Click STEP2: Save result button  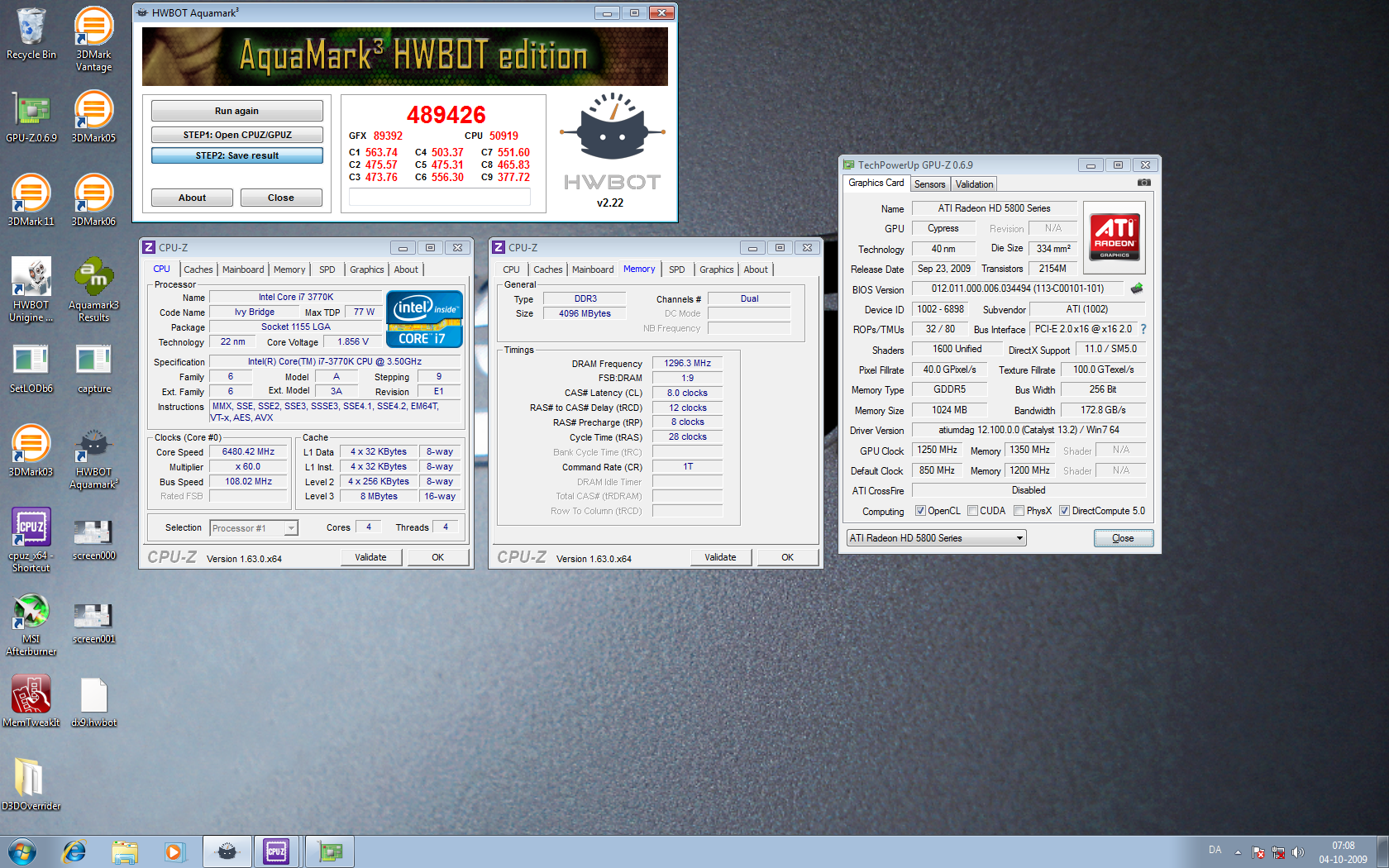236,155
